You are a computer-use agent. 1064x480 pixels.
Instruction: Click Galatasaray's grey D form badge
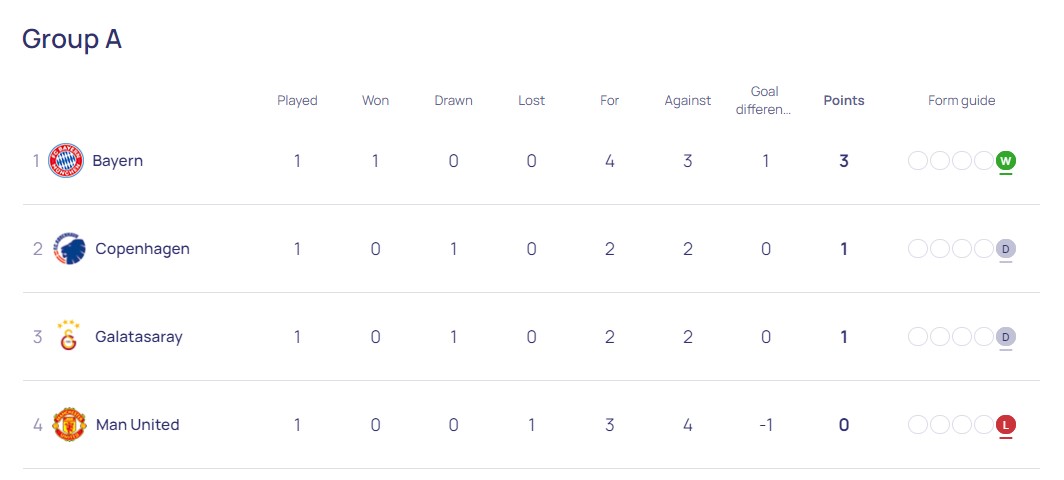pyautogui.click(x=1006, y=336)
